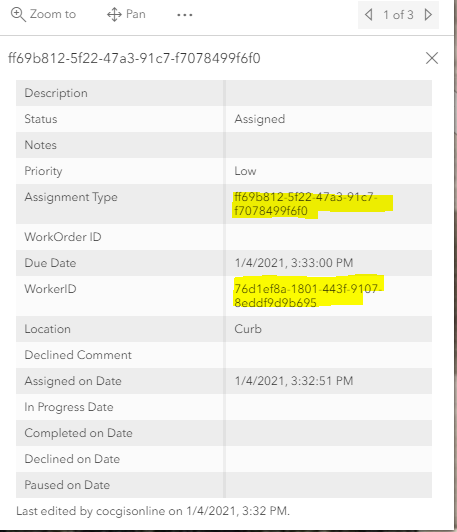The image size is (457, 532).
Task: Click the 1 of 3 feature counter
Action: tap(398, 15)
